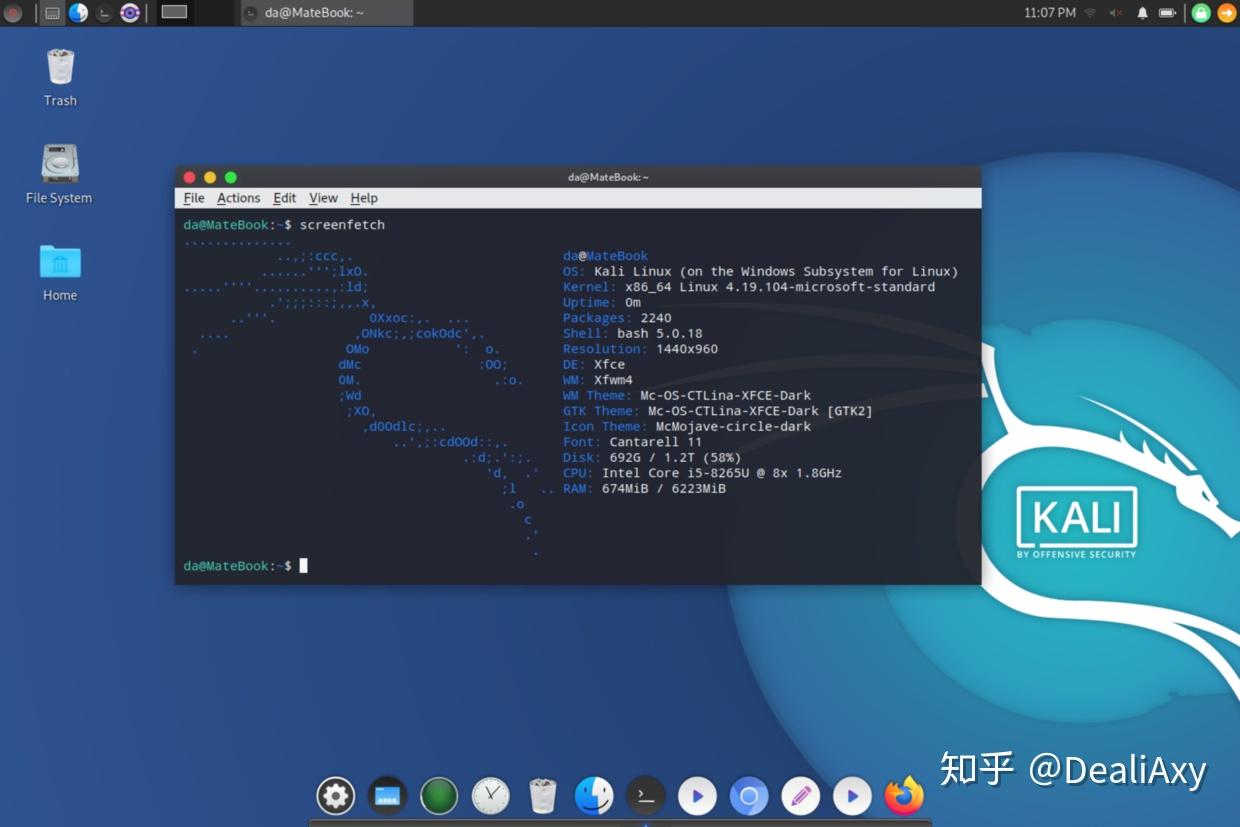Click the 'CPU: Intel Core i5-8265U' line
Image resolution: width=1240 pixels, height=827 pixels.
coord(702,473)
